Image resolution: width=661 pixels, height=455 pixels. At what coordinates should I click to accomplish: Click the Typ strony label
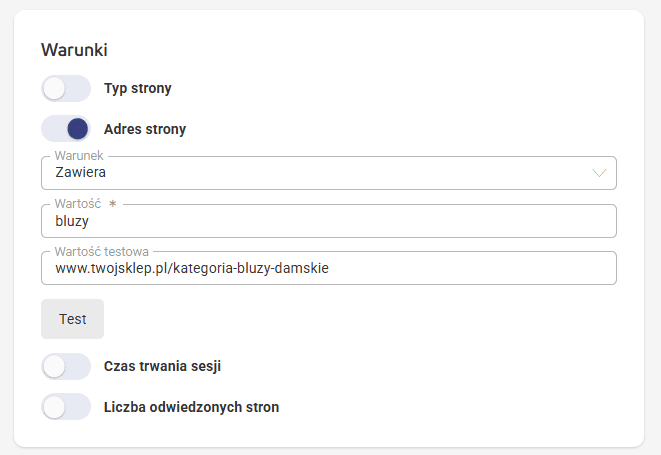[138, 89]
